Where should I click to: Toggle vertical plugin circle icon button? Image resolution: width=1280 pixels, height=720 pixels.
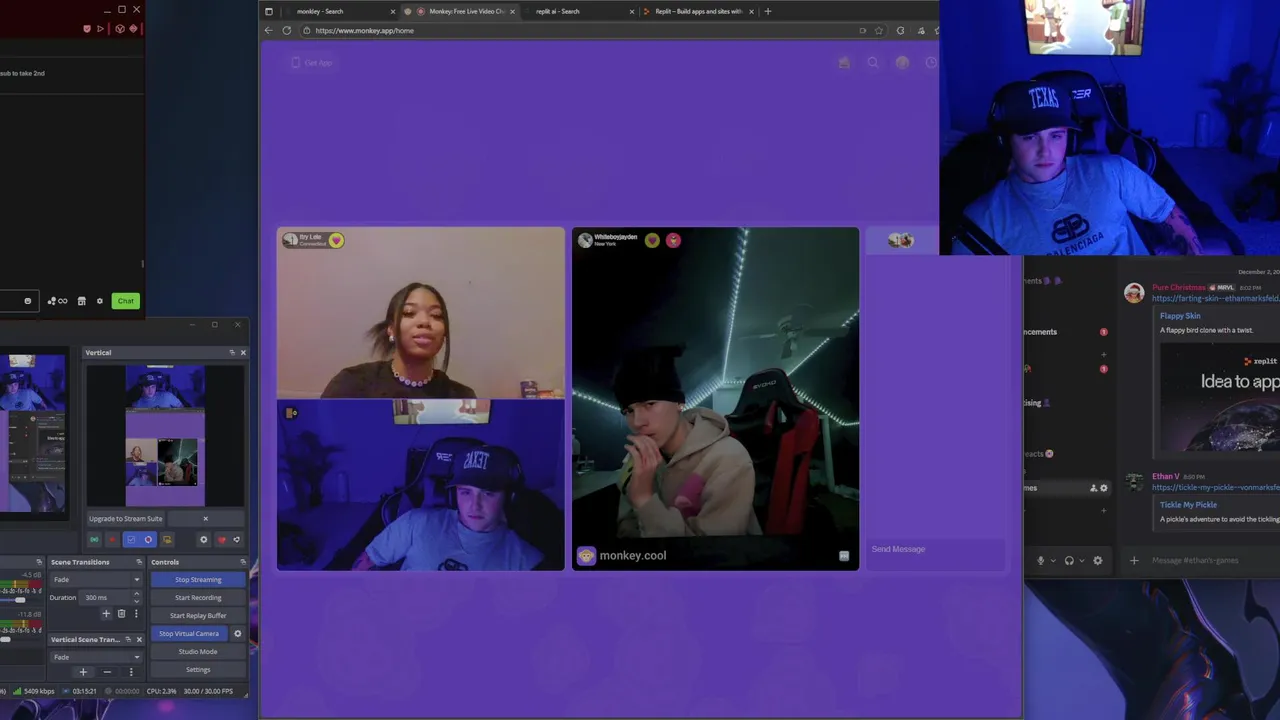[148, 540]
